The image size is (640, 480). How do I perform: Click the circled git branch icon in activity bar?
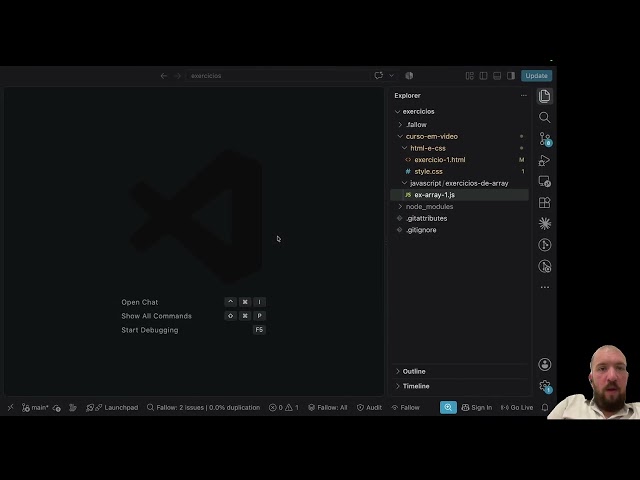pyautogui.click(x=544, y=245)
